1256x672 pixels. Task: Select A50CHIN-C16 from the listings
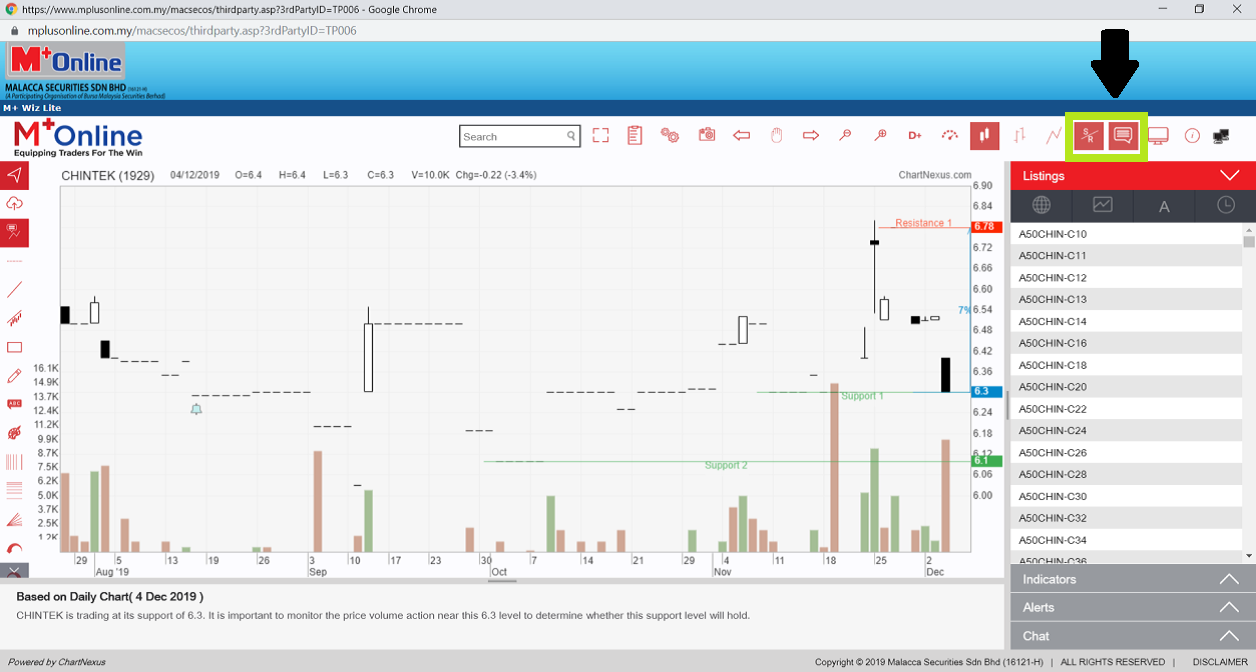tap(1052, 343)
